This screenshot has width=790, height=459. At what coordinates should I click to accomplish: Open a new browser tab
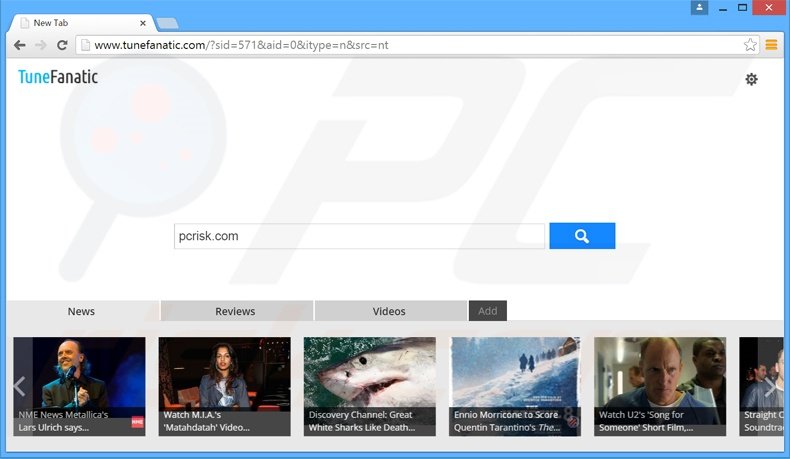pos(167,23)
